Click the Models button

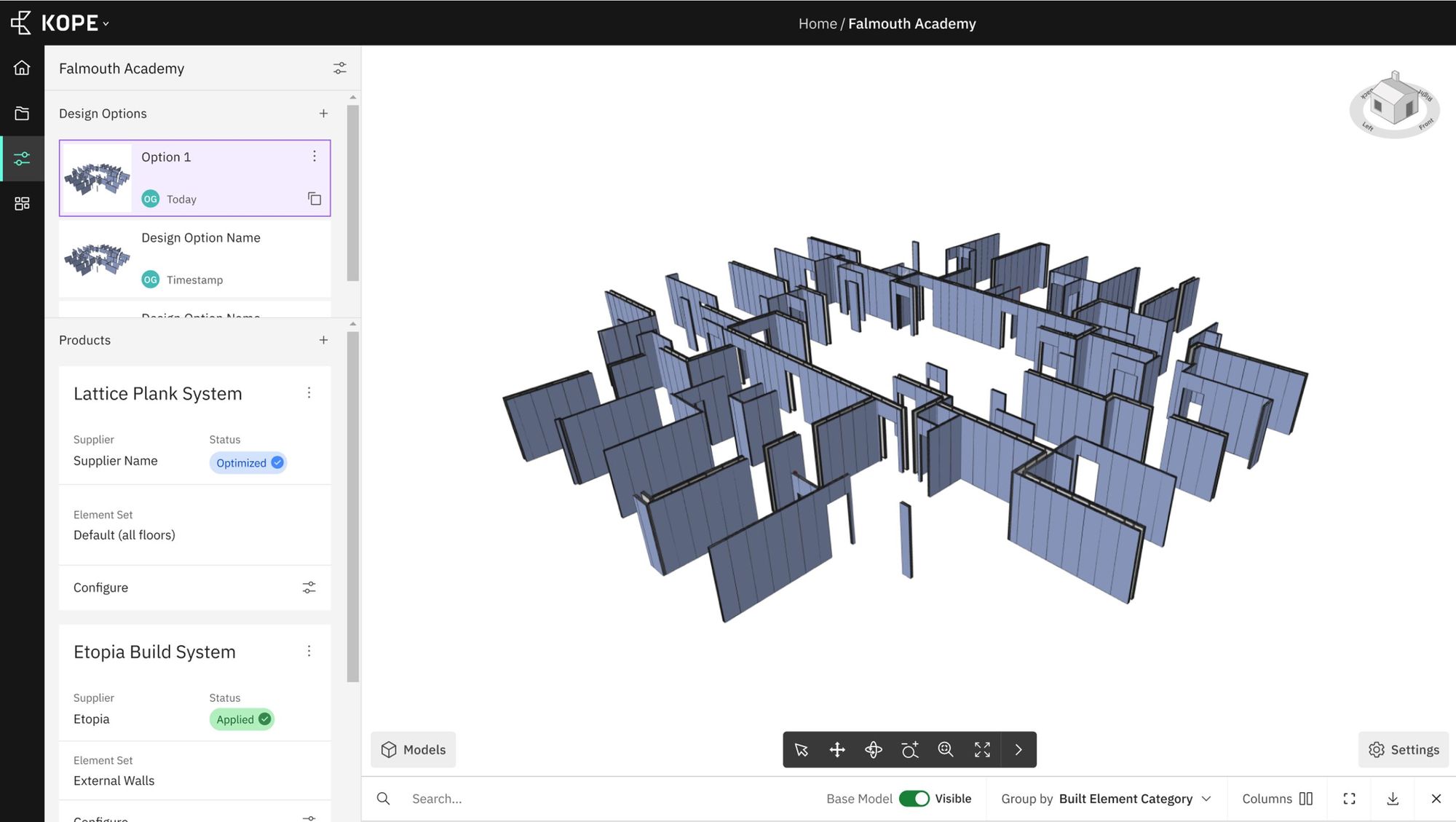414,750
